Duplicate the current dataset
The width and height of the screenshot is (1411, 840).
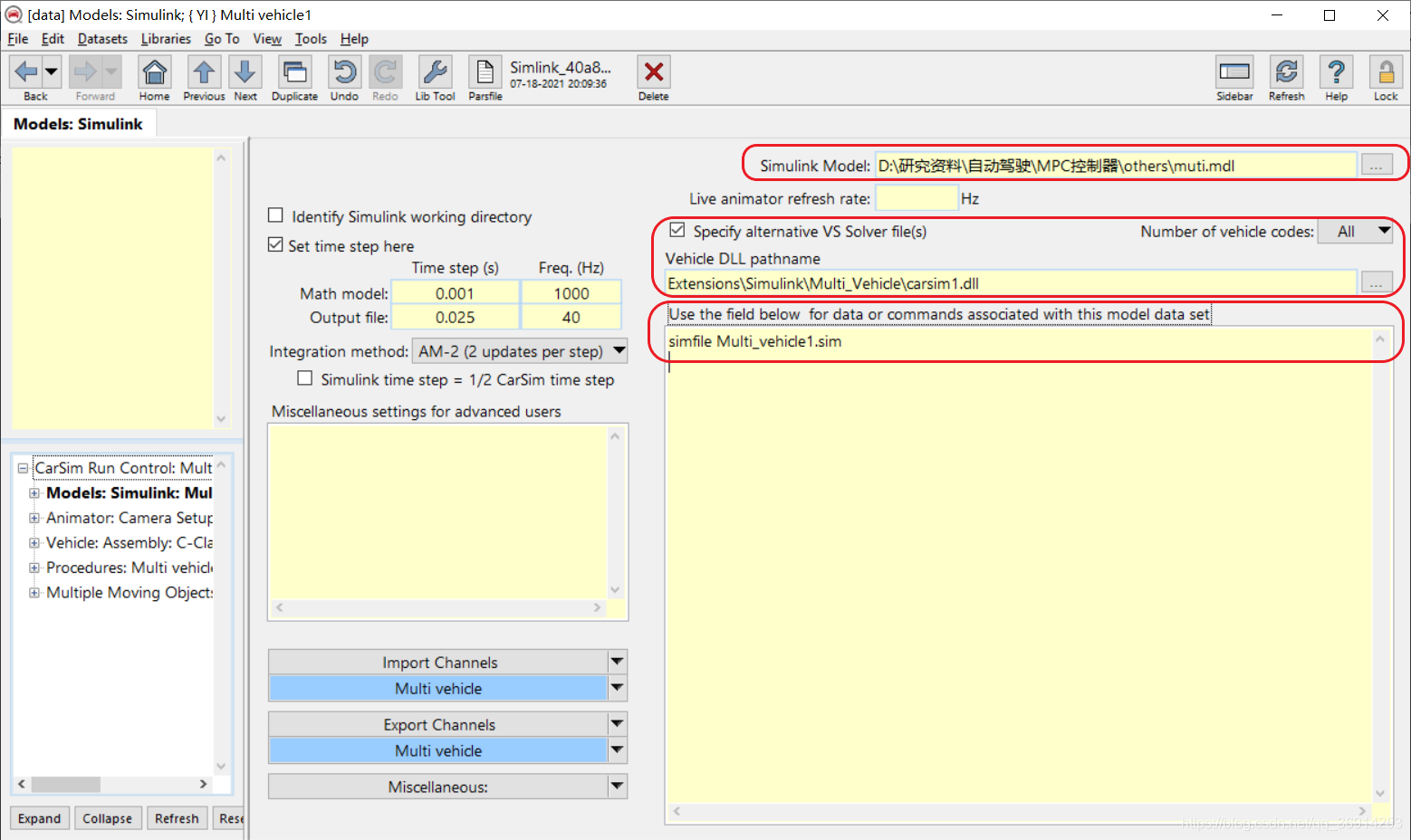294,72
